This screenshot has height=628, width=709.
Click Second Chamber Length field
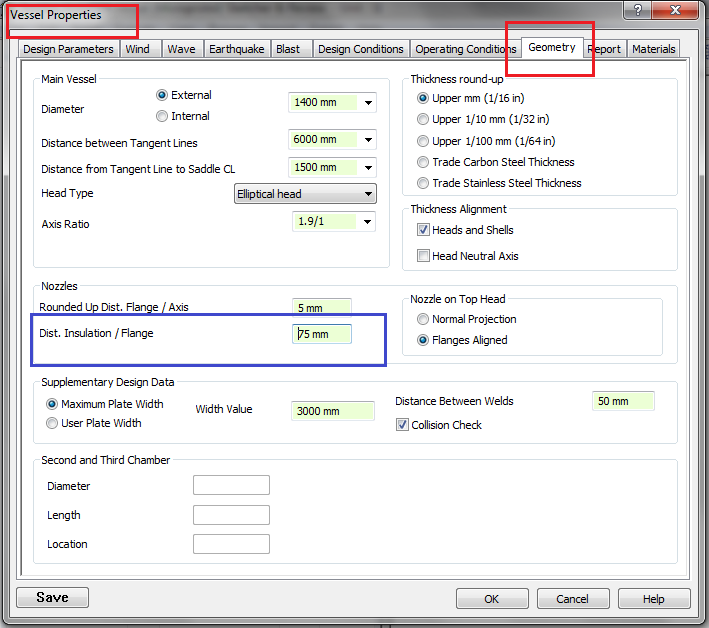[x=232, y=515]
